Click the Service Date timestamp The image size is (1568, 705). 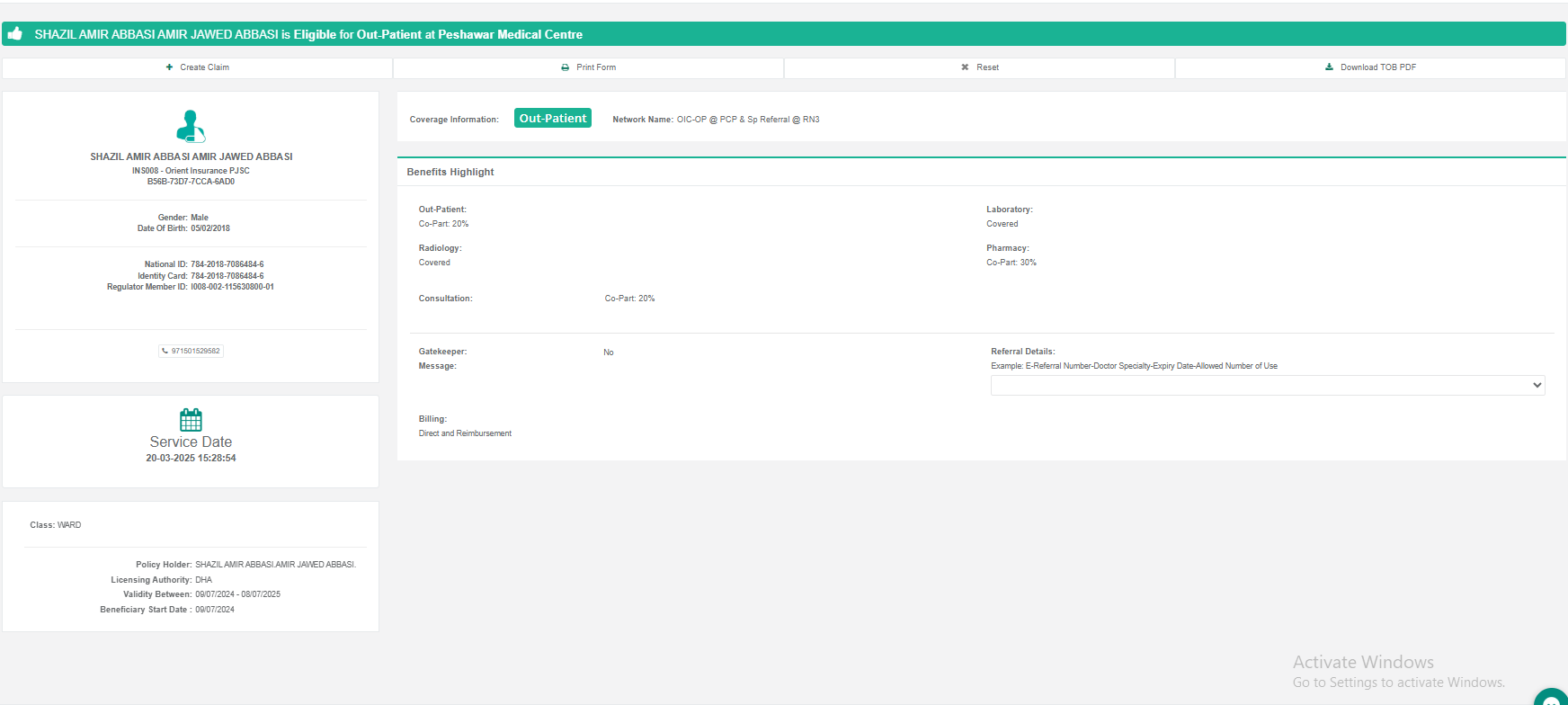coord(191,458)
